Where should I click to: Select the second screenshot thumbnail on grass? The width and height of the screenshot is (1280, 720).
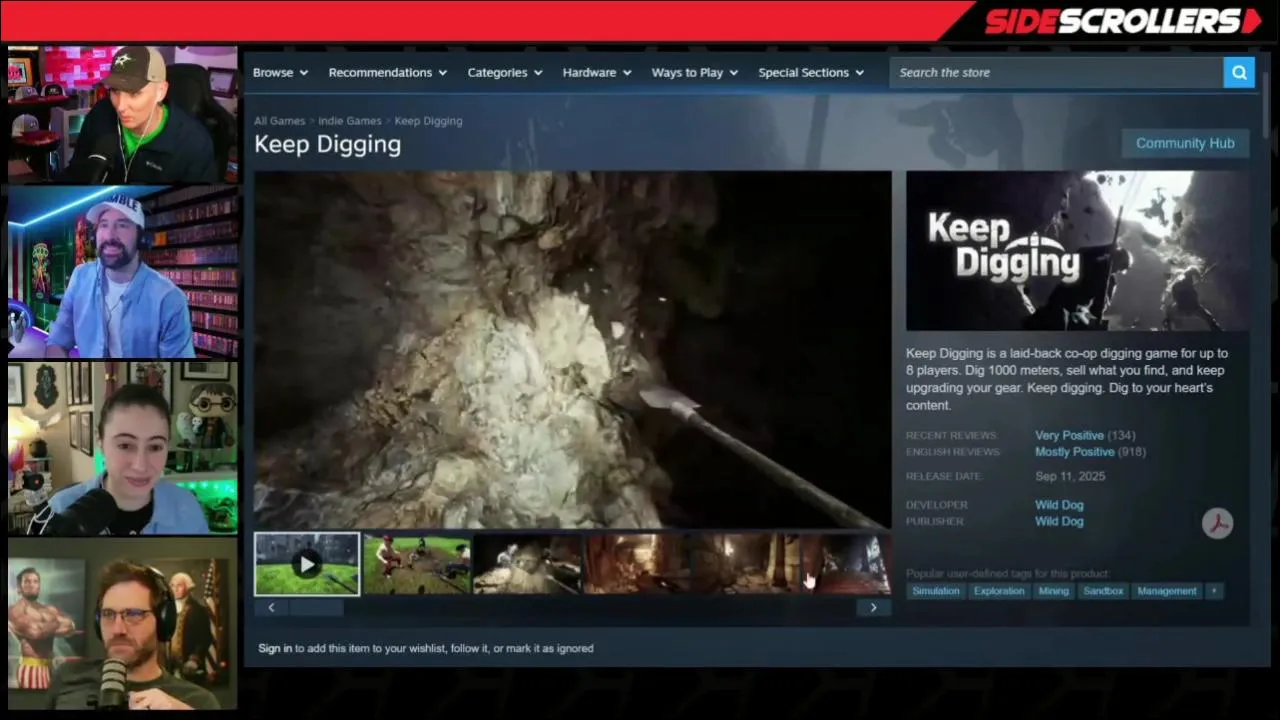(417, 564)
